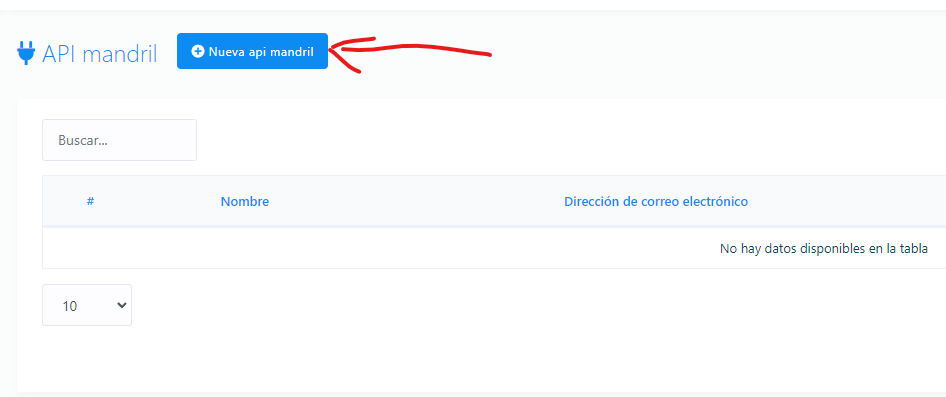The width and height of the screenshot is (946, 397).
Task: Click the table header row background
Action: pyautogui.click(x=494, y=202)
